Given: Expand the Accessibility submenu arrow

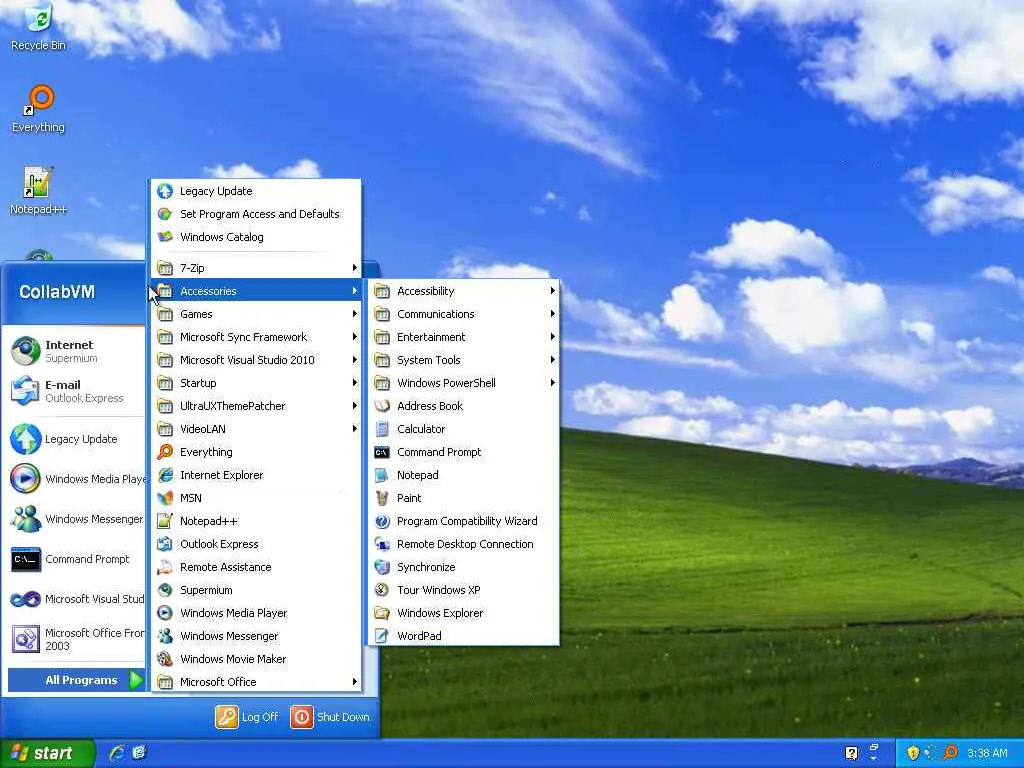Looking at the screenshot, I should tap(552, 291).
